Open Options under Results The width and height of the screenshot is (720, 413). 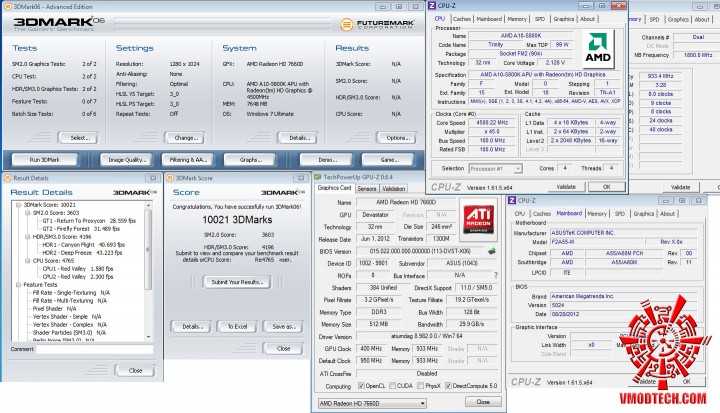click(x=398, y=137)
